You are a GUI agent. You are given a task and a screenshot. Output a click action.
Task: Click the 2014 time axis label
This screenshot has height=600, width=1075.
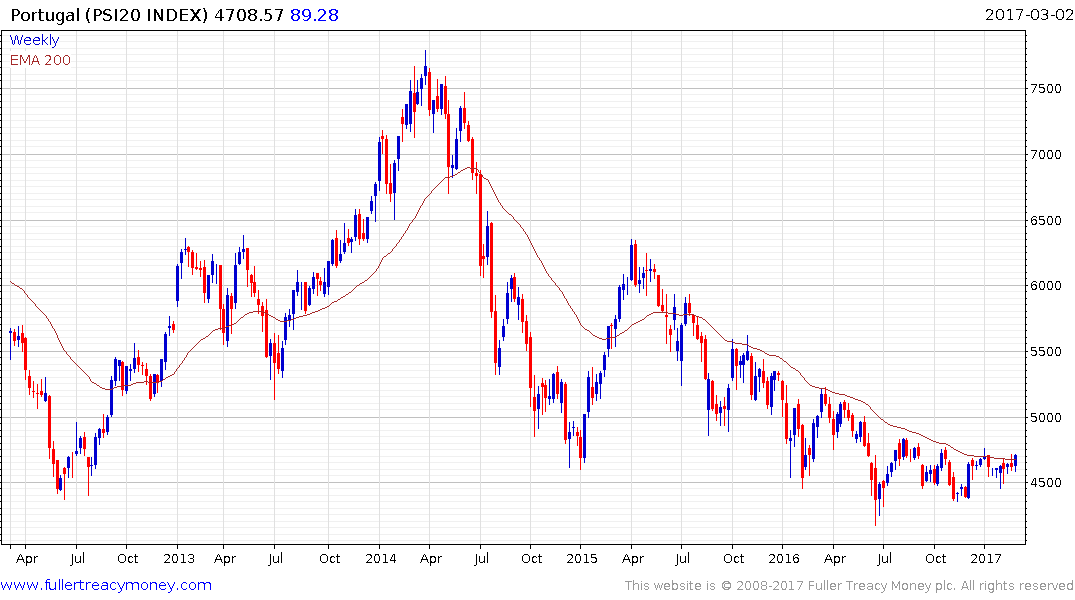[x=381, y=559]
